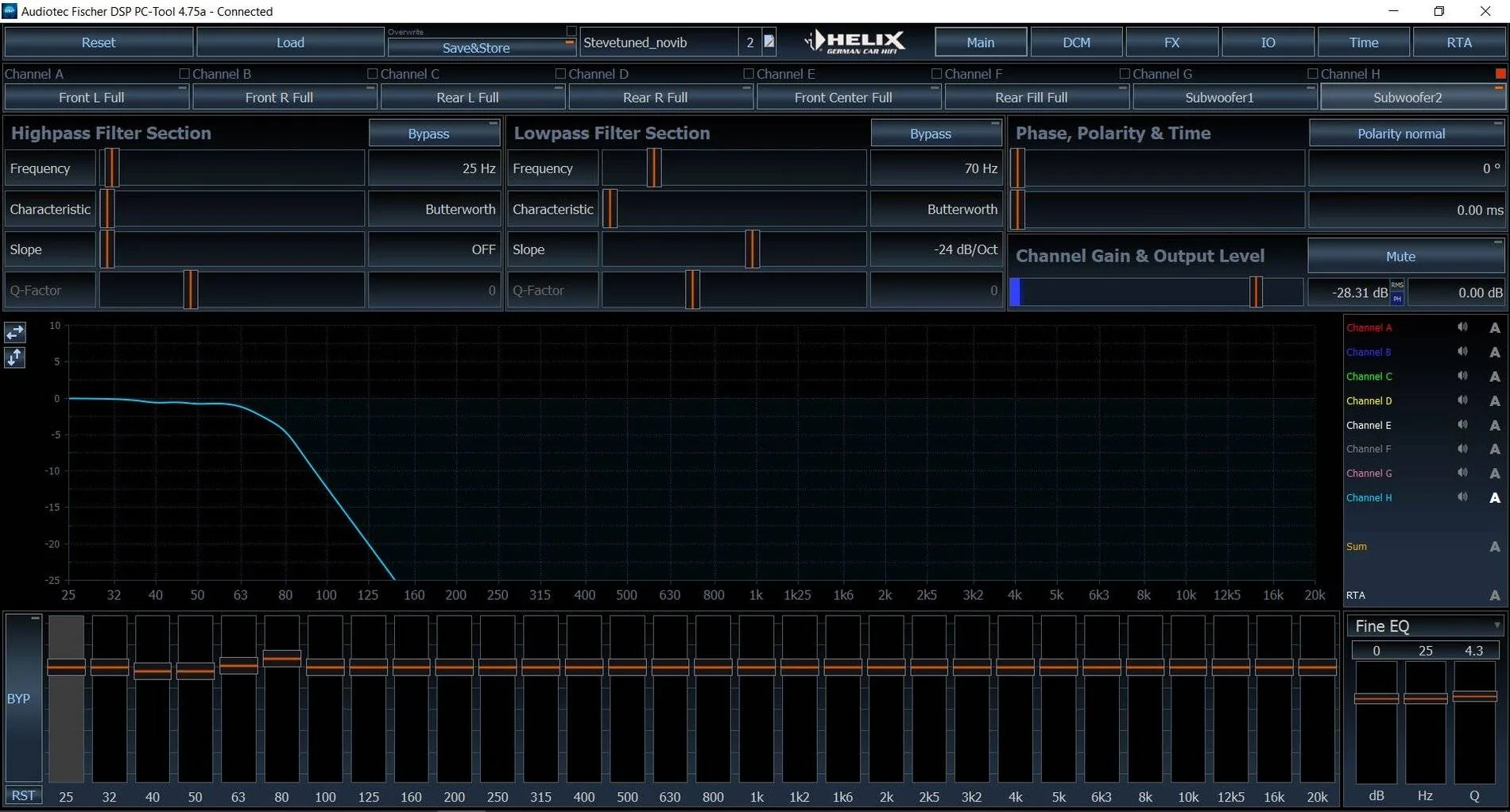Toggle the Polarity normal button

(x=1406, y=133)
